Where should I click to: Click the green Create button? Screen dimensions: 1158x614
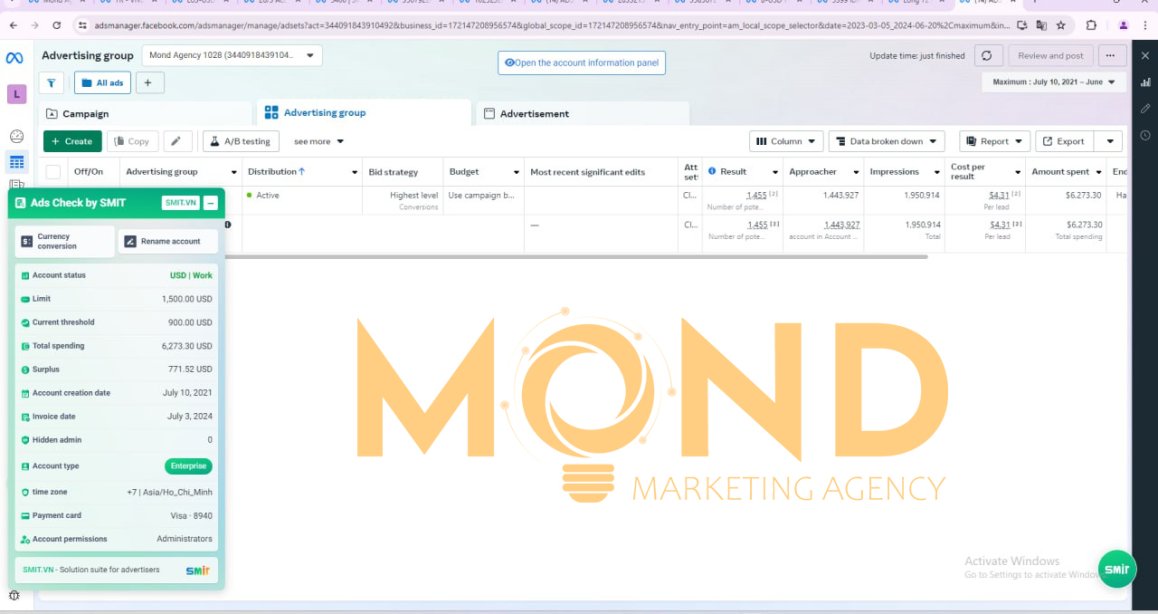(x=72, y=141)
